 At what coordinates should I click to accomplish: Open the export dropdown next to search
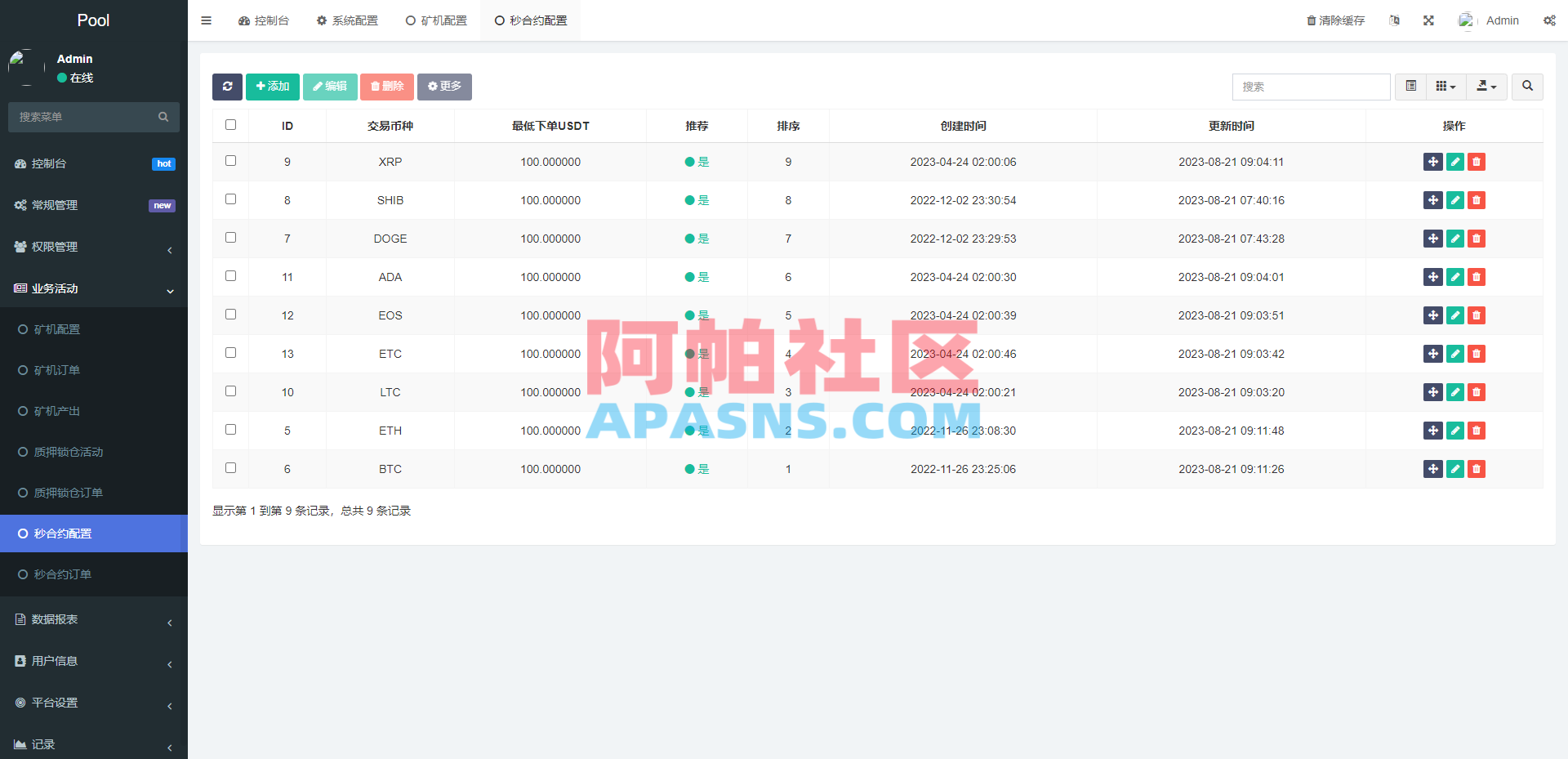click(1486, 87)
